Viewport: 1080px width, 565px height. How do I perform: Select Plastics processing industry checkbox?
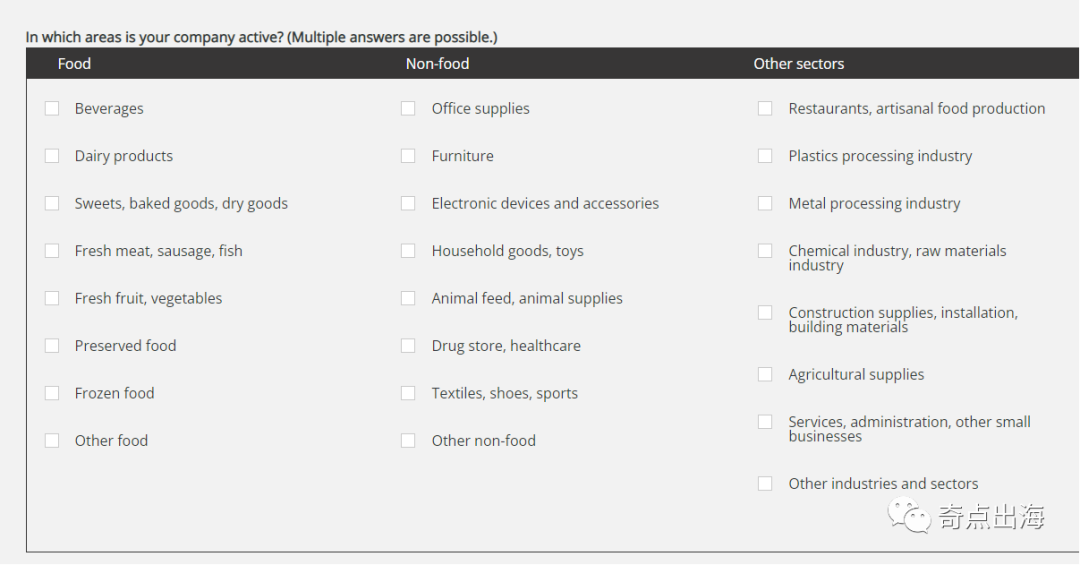point(765,156)
